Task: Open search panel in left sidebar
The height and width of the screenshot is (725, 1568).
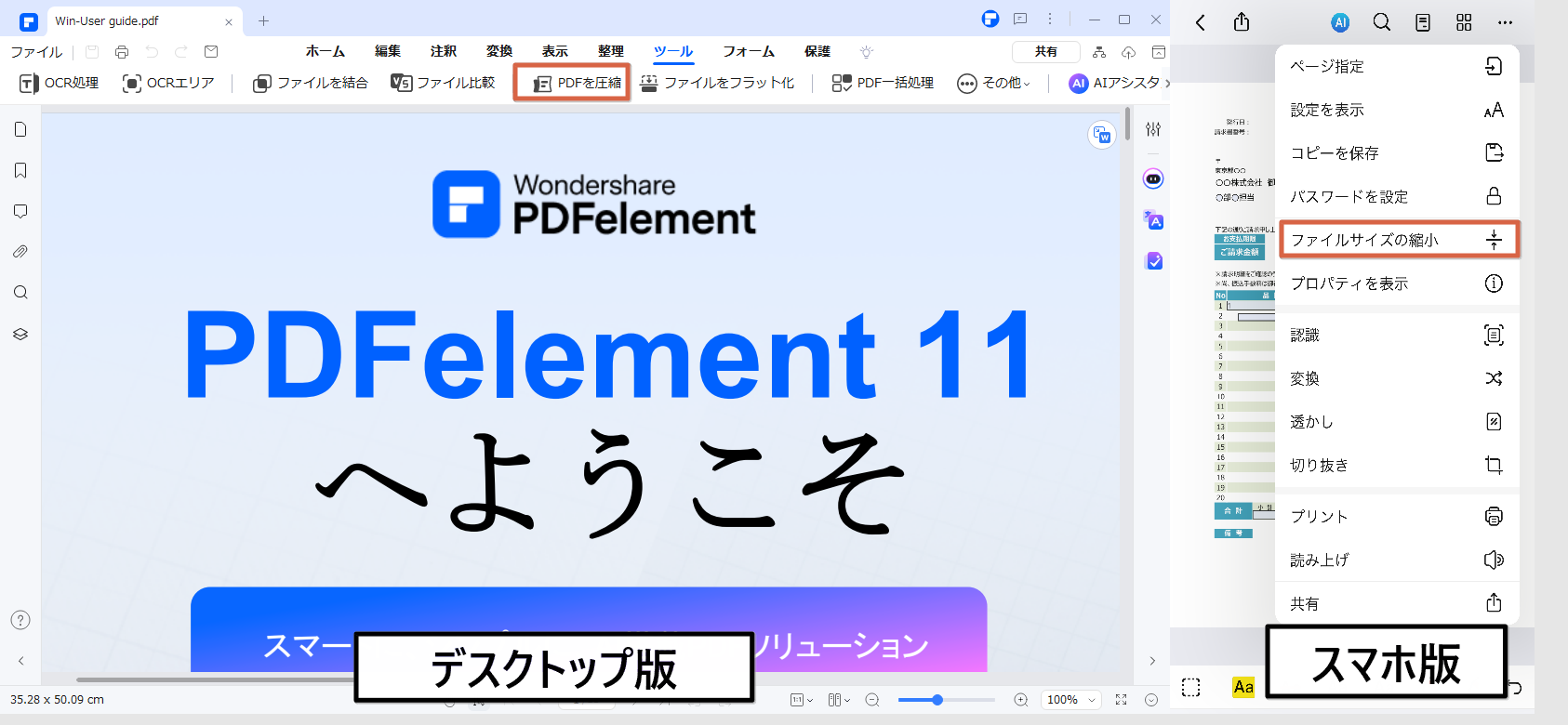Action: (20, 293)
